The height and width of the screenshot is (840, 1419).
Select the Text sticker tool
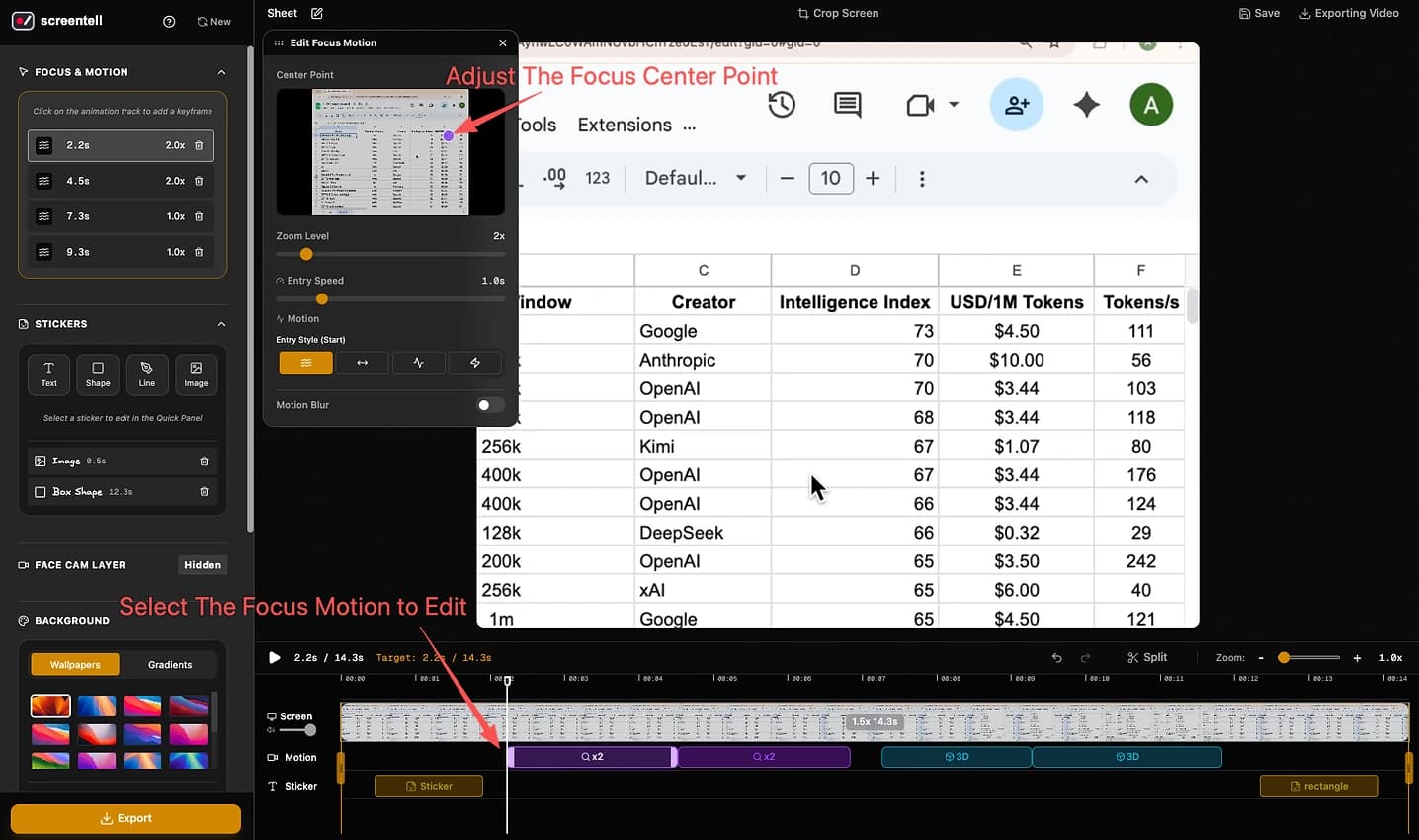(x=48, y=373)
